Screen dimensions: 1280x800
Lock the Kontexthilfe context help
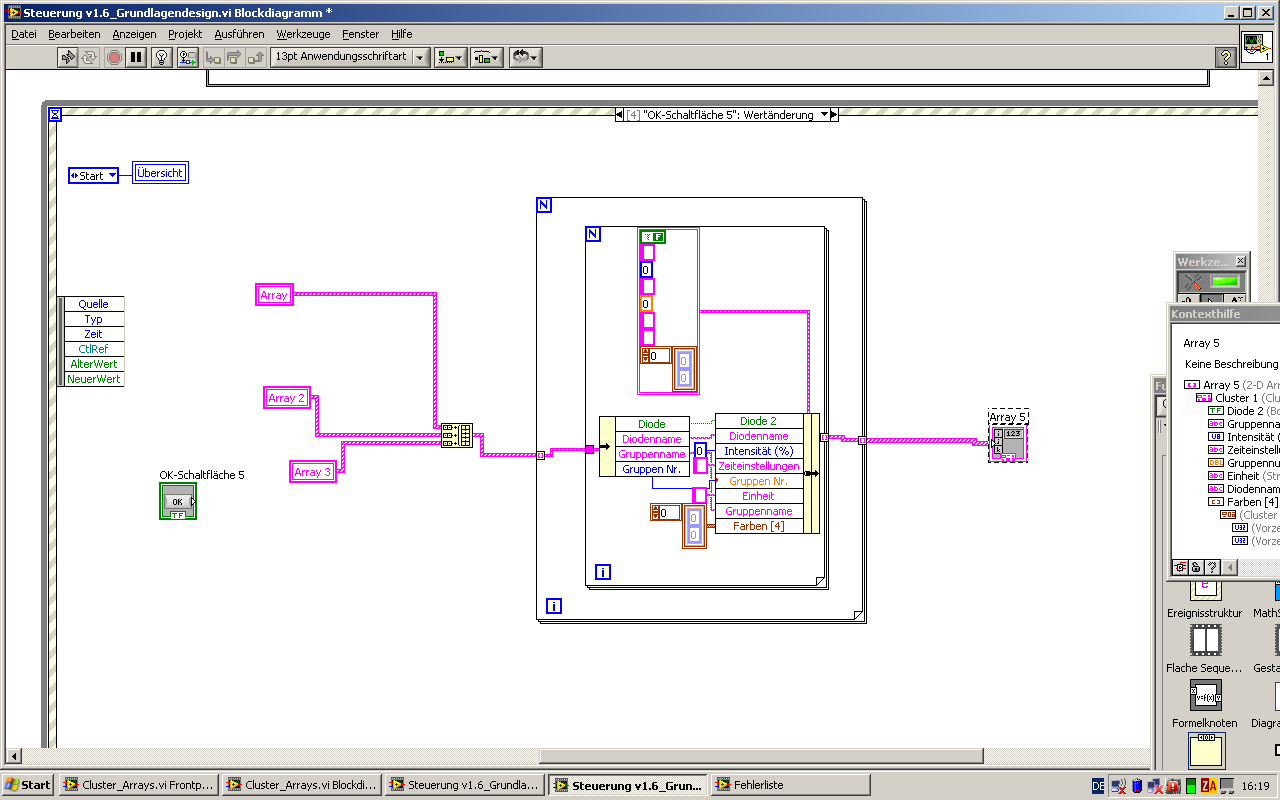[1196, 567]
